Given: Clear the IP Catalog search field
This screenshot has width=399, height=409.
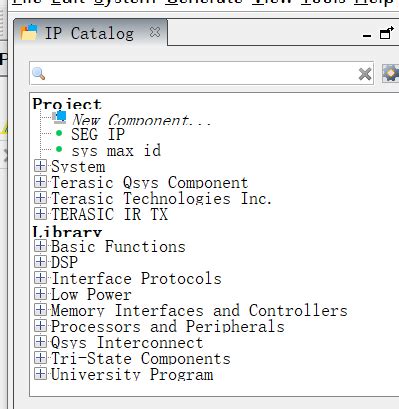Looking at the screenshot, I should pos(365,74).
